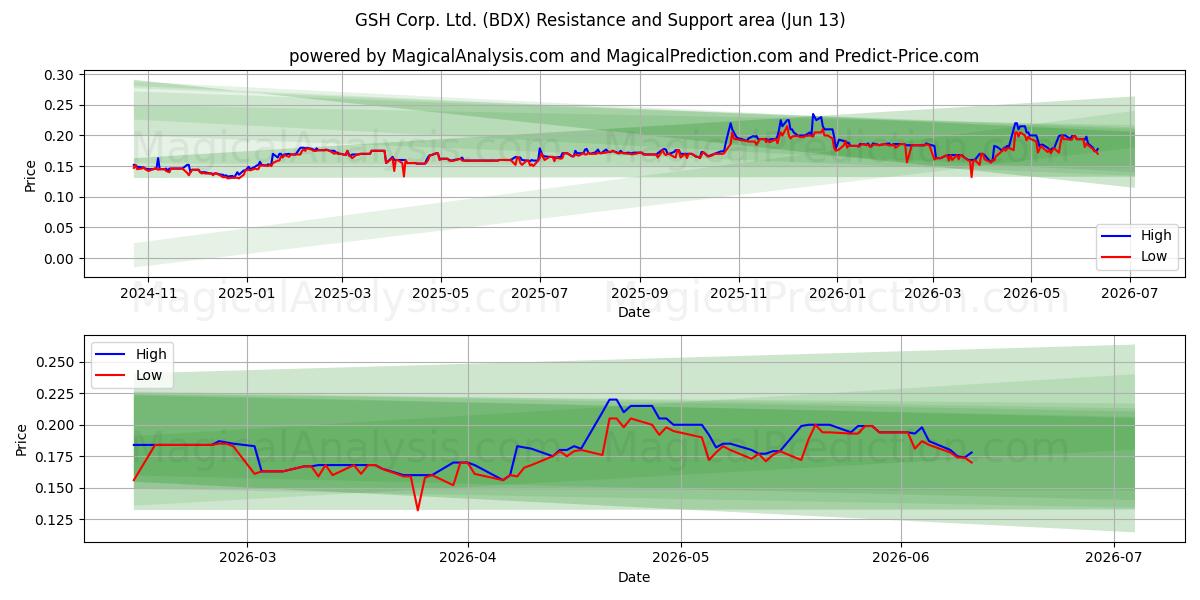Click the '0.250' price tick on bottom chart
The height and width of the screenshot is (600, 1200).
click(x=55, y=362)
